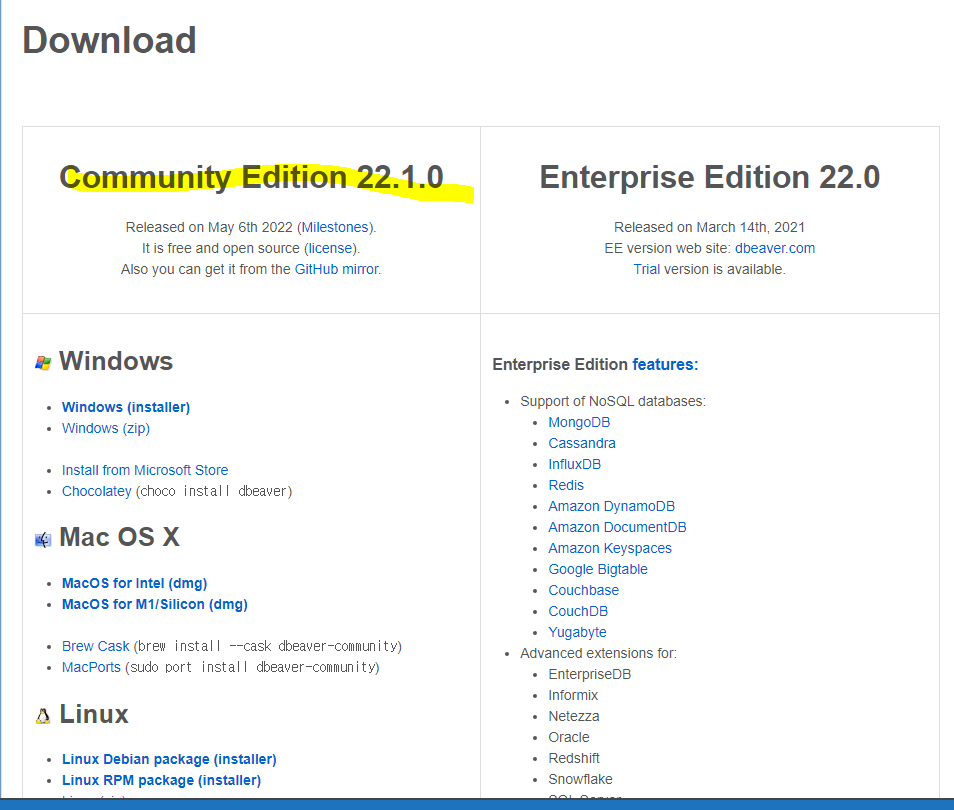The height and width of the screenshot is (810, 954).
Task: Click 'brew install --cask dbeaver-community' command text
Action: click(x=268, y=646)
